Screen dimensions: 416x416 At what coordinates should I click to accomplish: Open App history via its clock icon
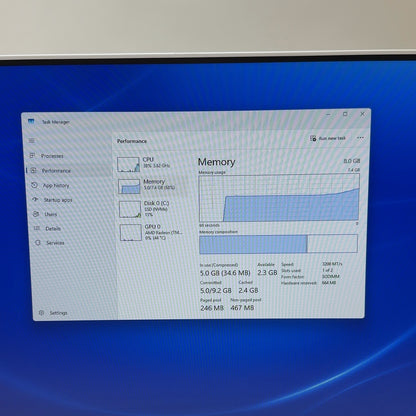34,185
